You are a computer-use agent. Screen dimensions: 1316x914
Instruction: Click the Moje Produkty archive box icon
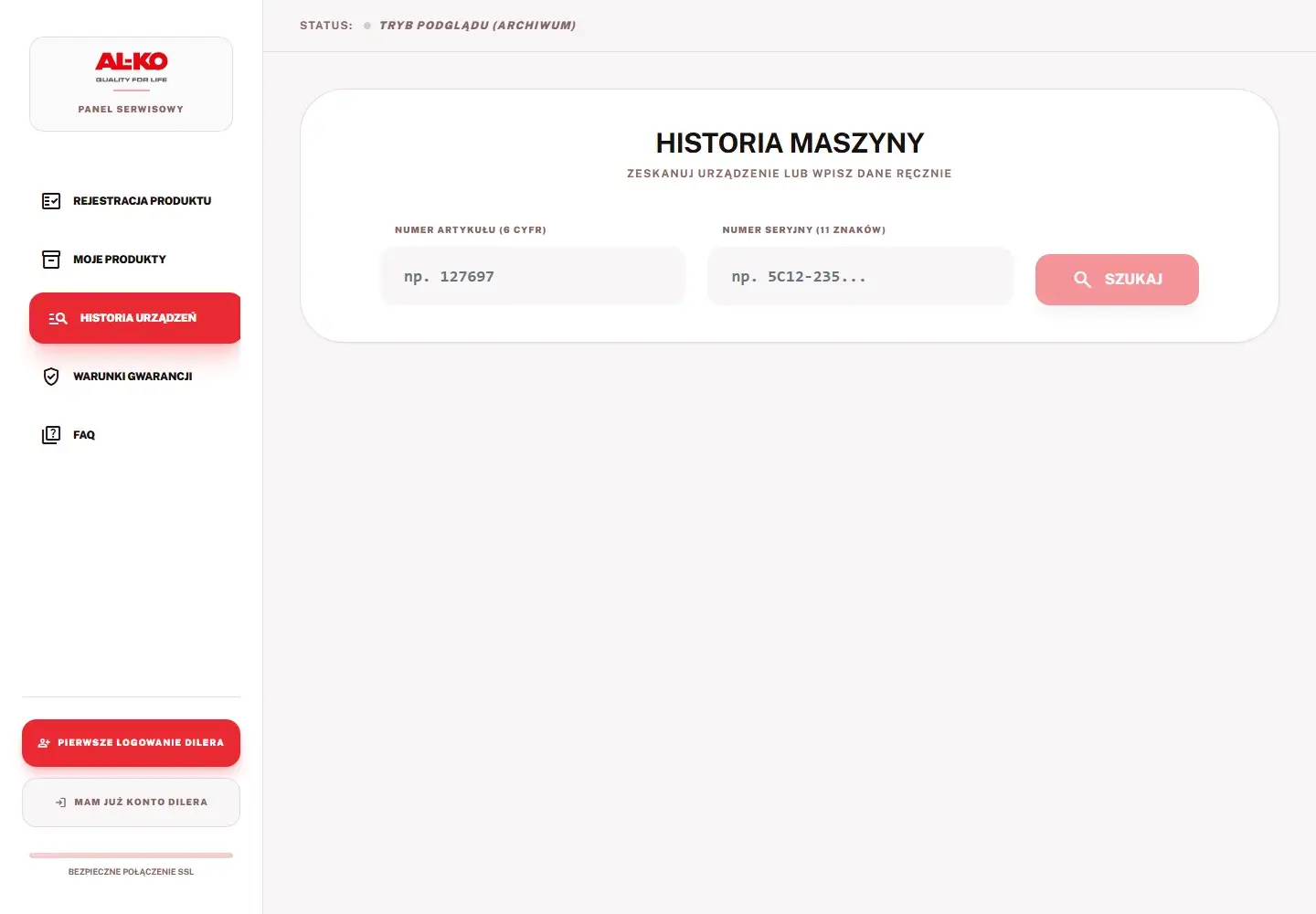(x=51, y=260)
